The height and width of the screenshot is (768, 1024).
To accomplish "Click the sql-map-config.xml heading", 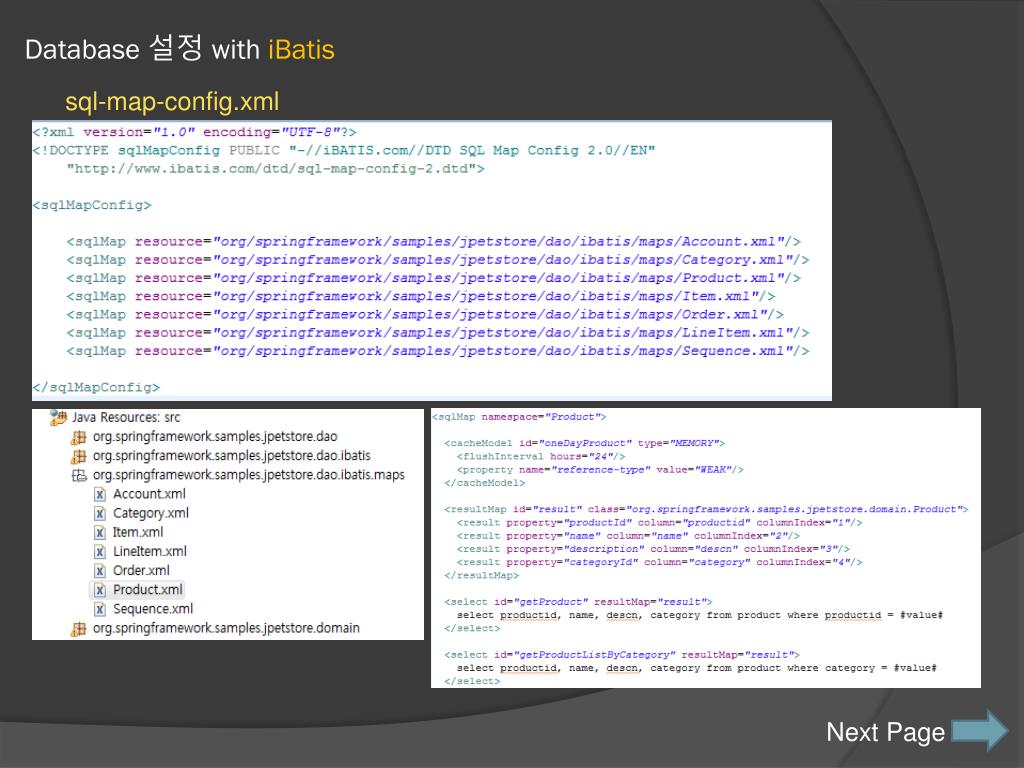I will click(172, 102).
